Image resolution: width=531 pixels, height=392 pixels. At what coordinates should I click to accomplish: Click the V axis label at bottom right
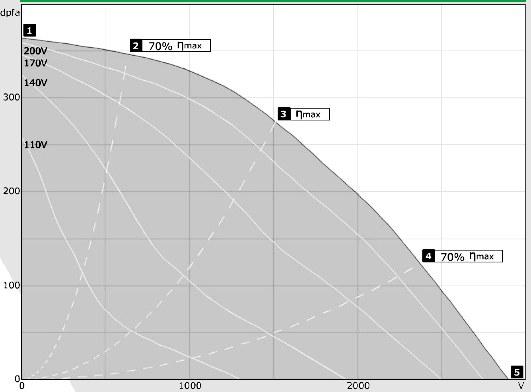click(522, 386)
